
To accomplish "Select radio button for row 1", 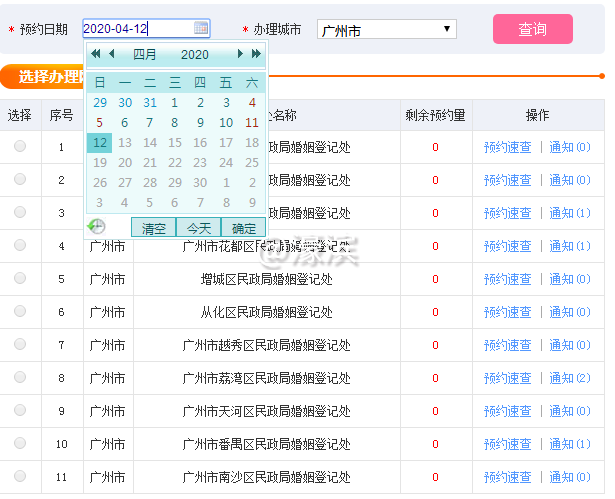I will click(x=20, y=147).
